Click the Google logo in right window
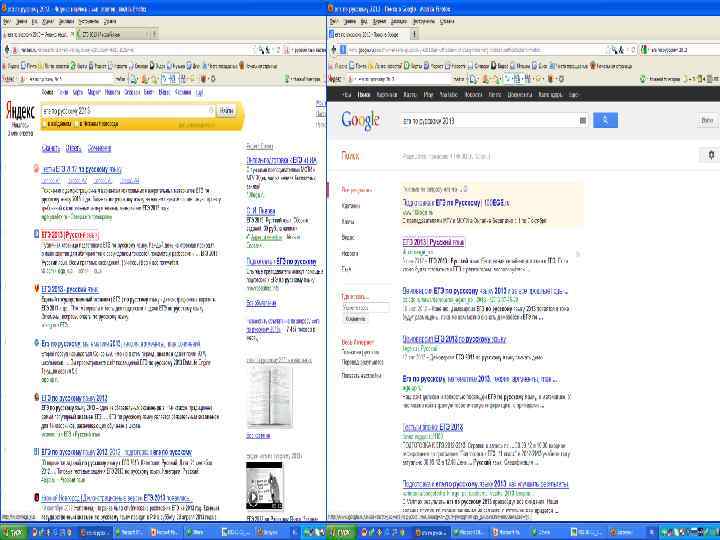Screen dimensions: 720x540 (x=360, y=120)
